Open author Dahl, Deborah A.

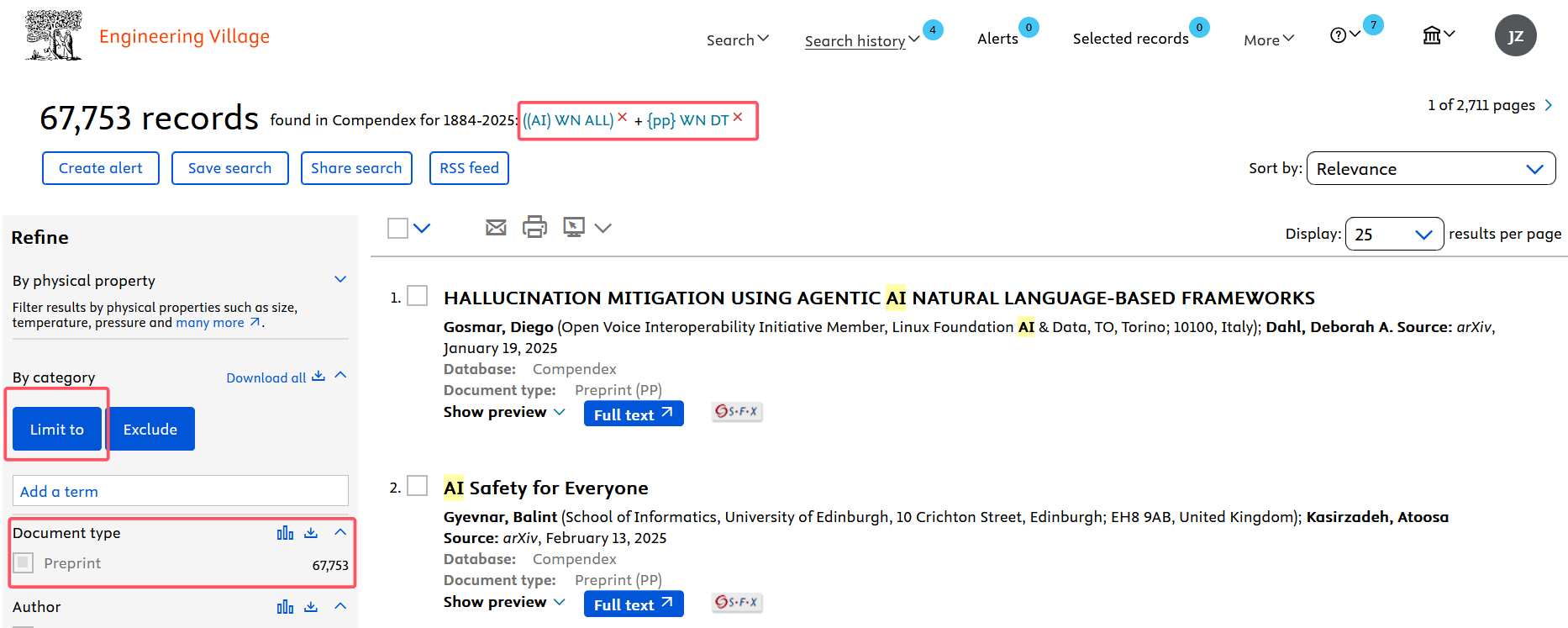1328,327
